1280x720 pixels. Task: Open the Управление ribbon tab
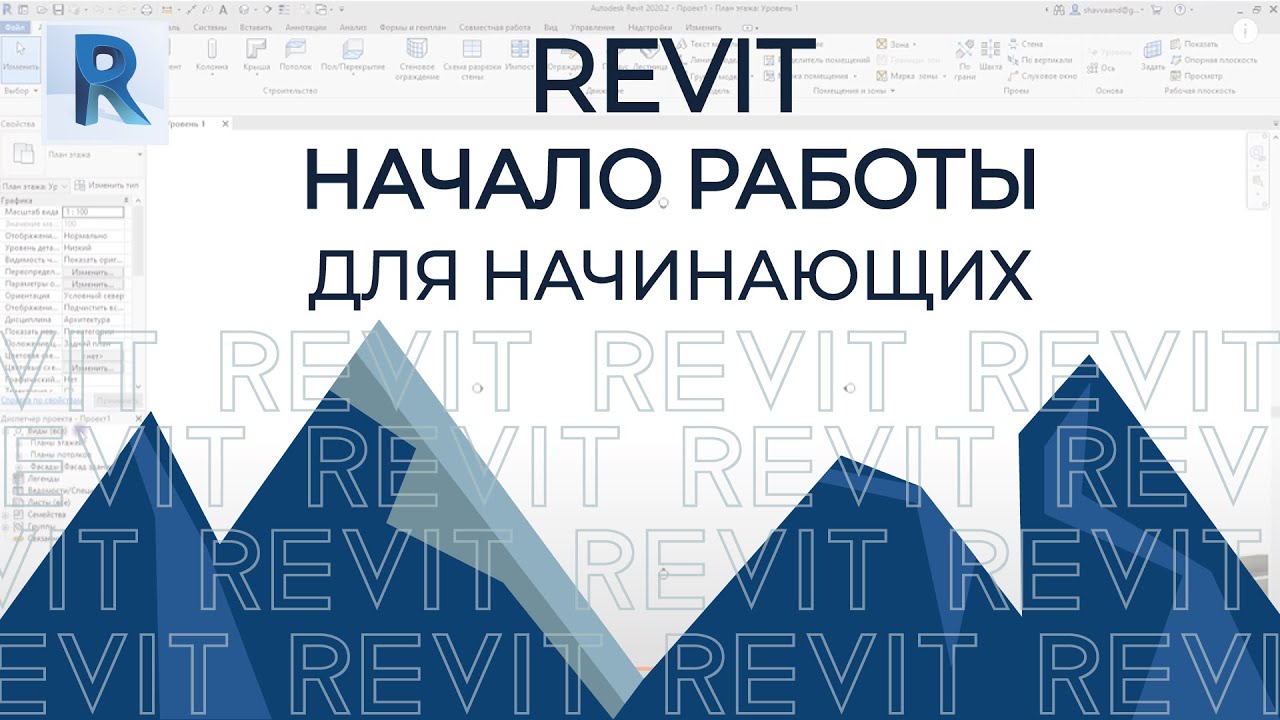pos(593,27)
